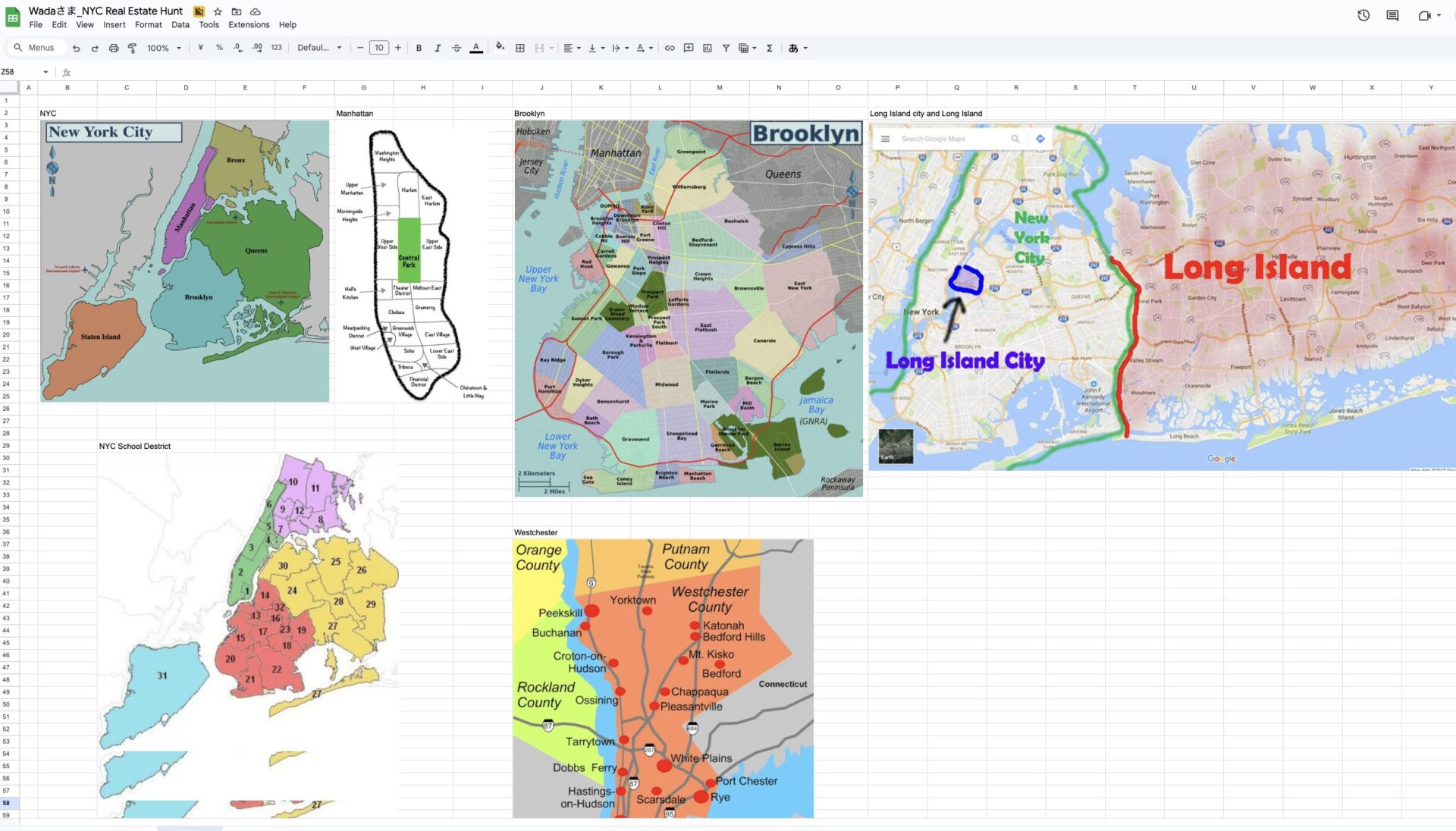1456x831 pixels.
Task: Open the zoom 100% dropdown
Action: coord(164,48)
